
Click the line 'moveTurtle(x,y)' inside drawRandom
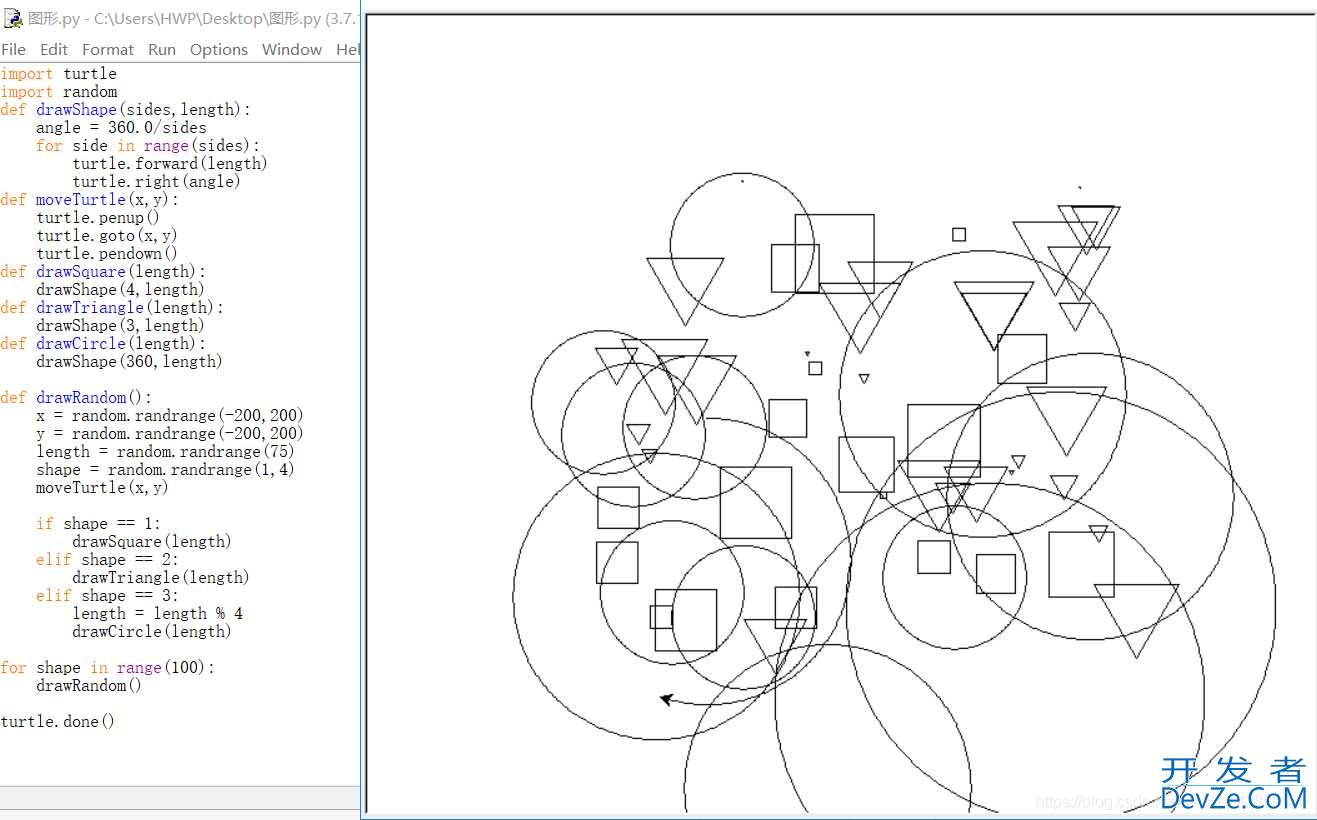tap(102, 488)
